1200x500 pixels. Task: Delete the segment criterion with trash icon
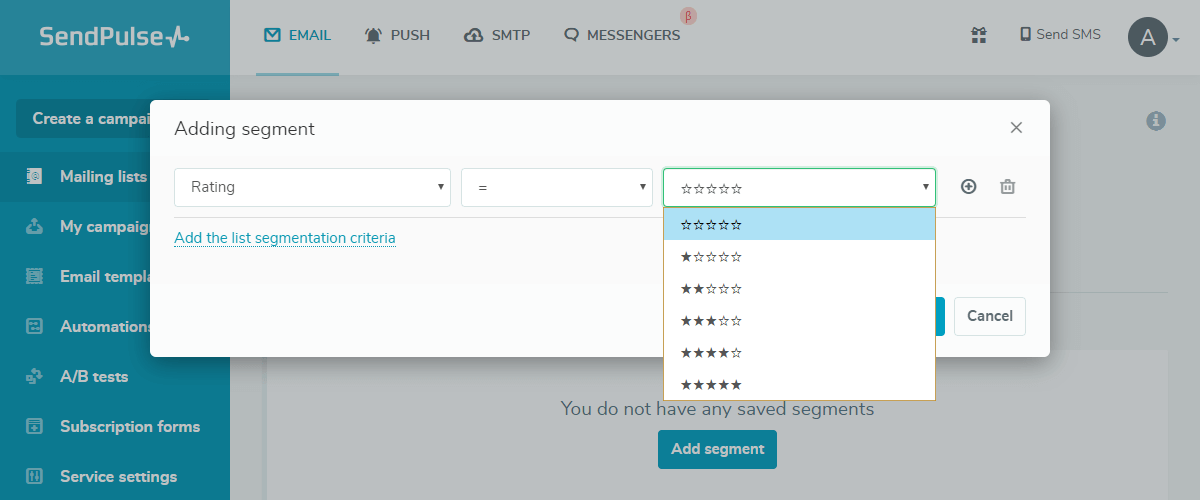1008,187
